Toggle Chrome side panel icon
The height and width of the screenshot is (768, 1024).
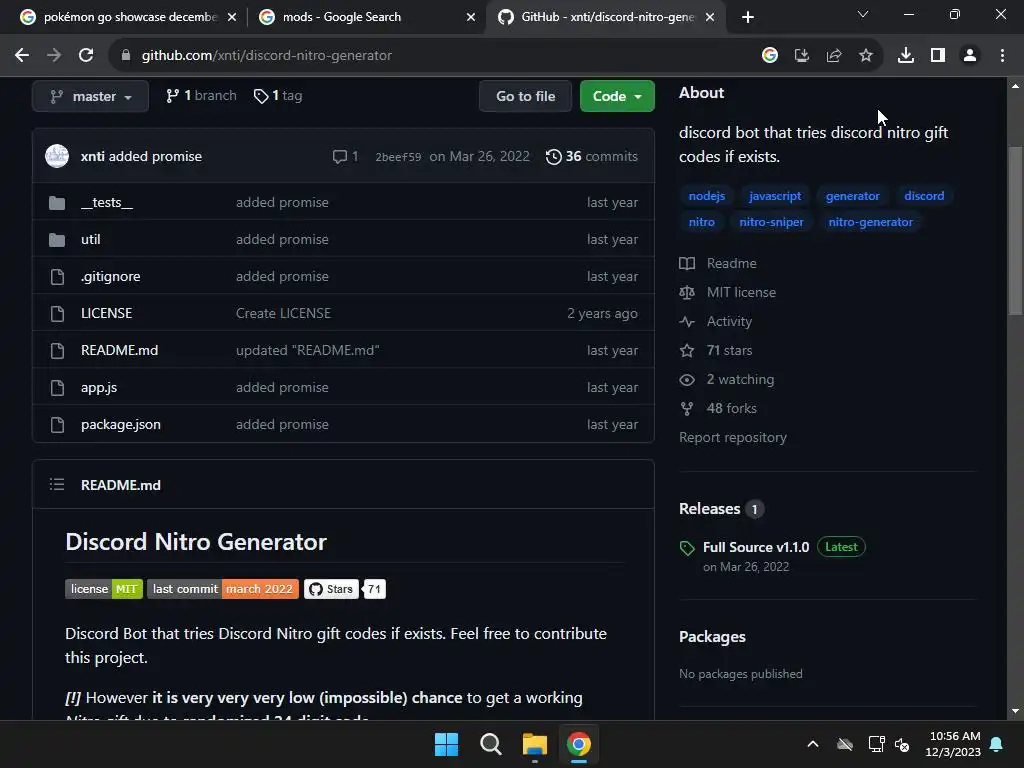point(938,56)
